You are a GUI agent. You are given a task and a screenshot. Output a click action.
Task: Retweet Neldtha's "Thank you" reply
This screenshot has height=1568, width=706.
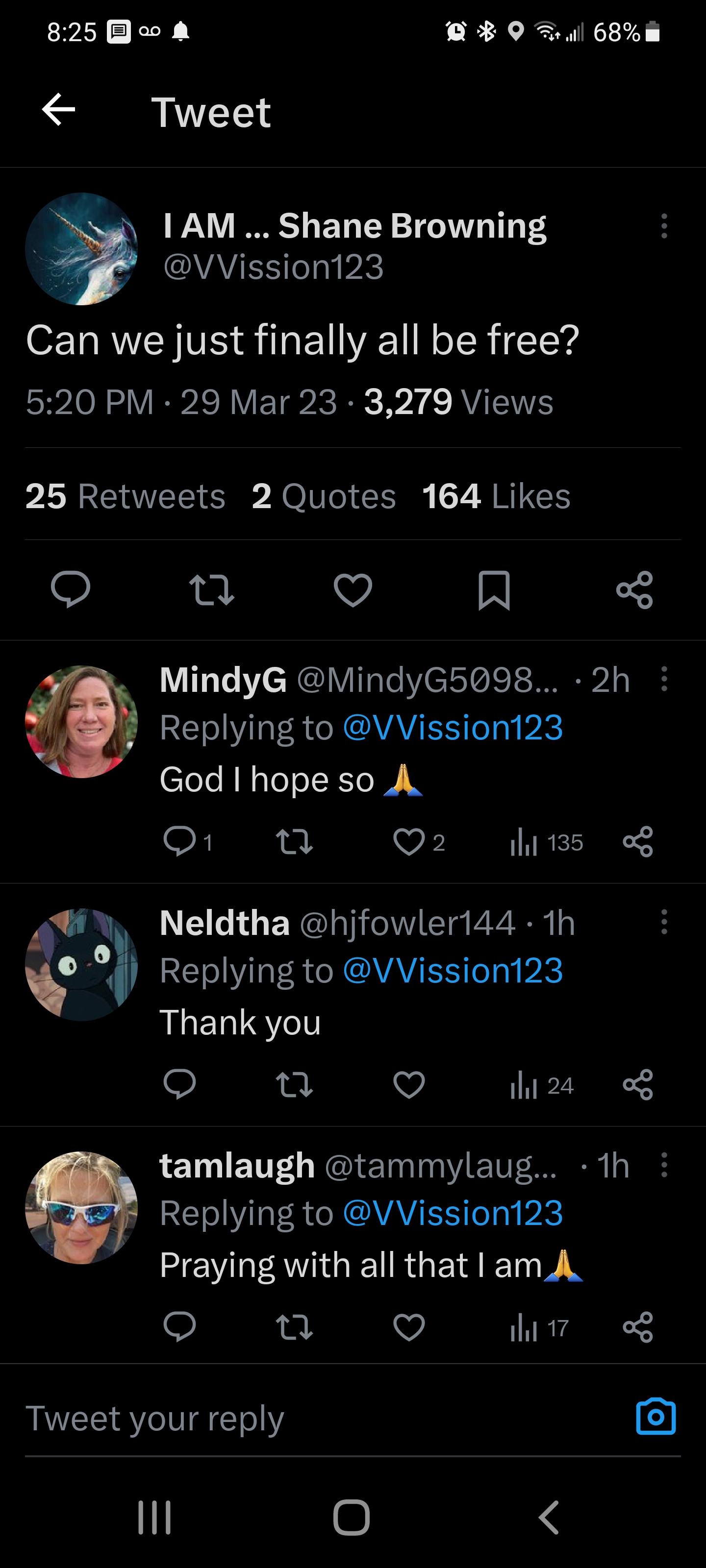pyautogui.click(x=294, y=1085)
